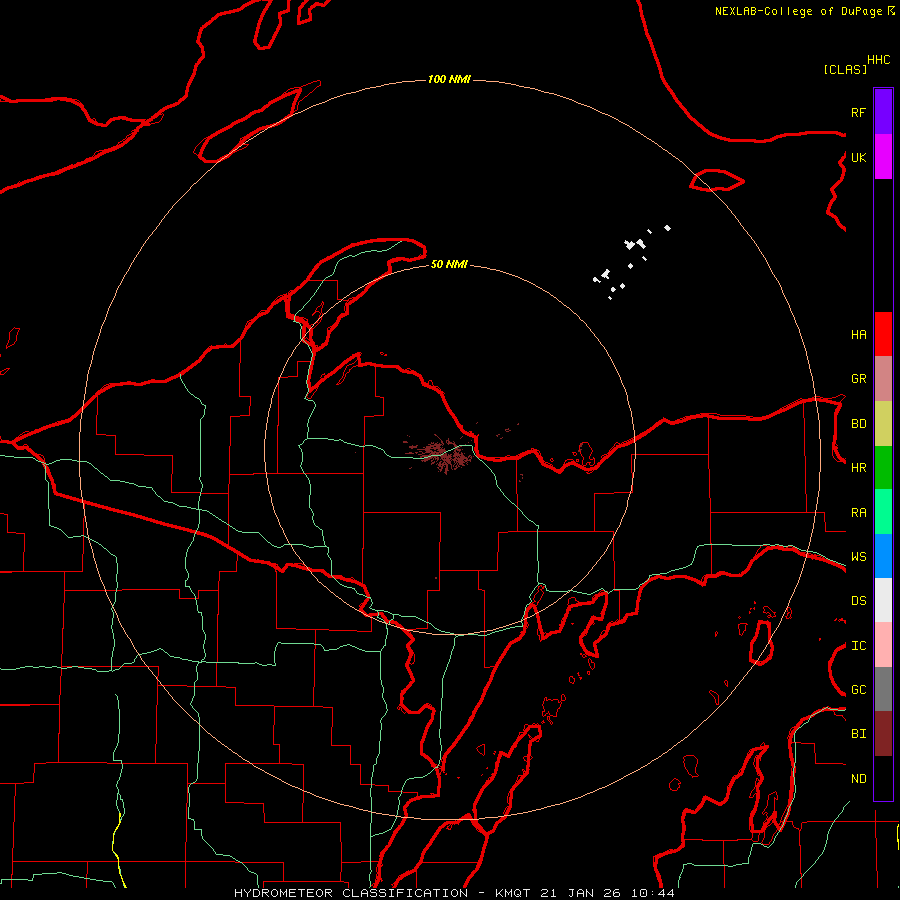Image resolution: width=900 pixels, height=900 pixels.
Task: Click the WS blue legend swatch
Action: pyautogui.click(x=883, y=556)
